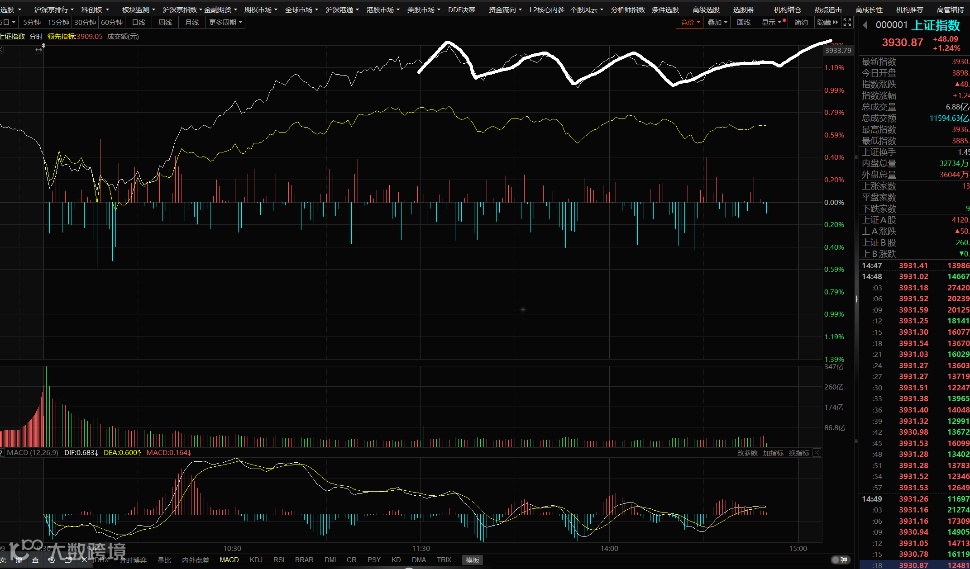Open the 高成长性 menu item

tap(869, 10)
